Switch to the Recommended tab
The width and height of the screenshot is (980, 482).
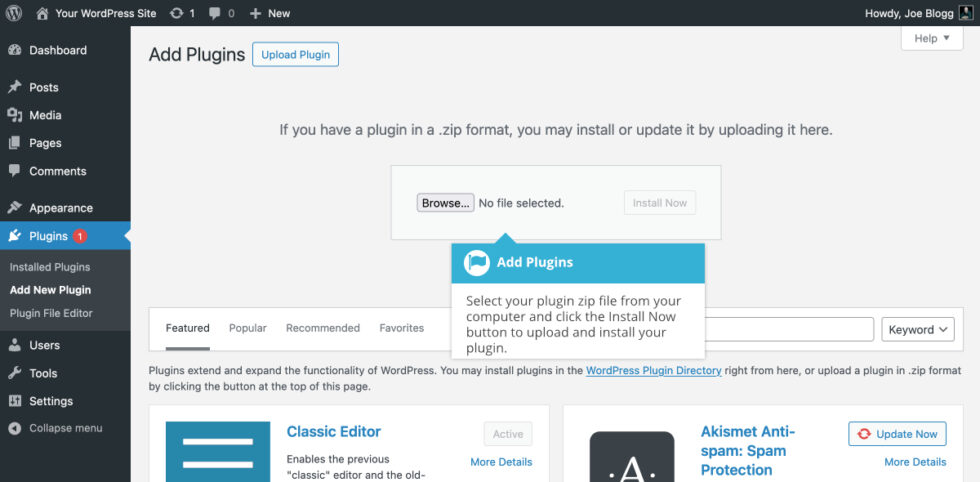323,328
